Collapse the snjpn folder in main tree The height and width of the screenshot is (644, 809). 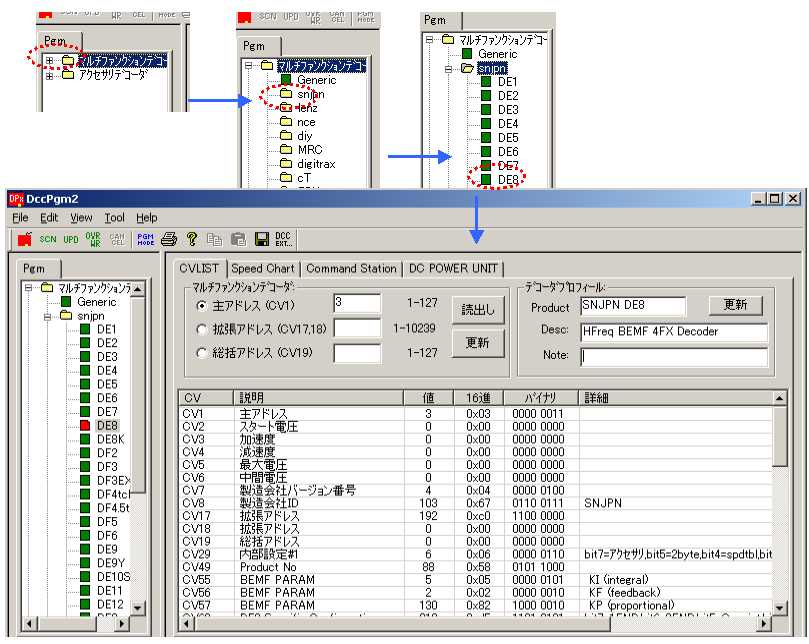(x=49, y=315)
